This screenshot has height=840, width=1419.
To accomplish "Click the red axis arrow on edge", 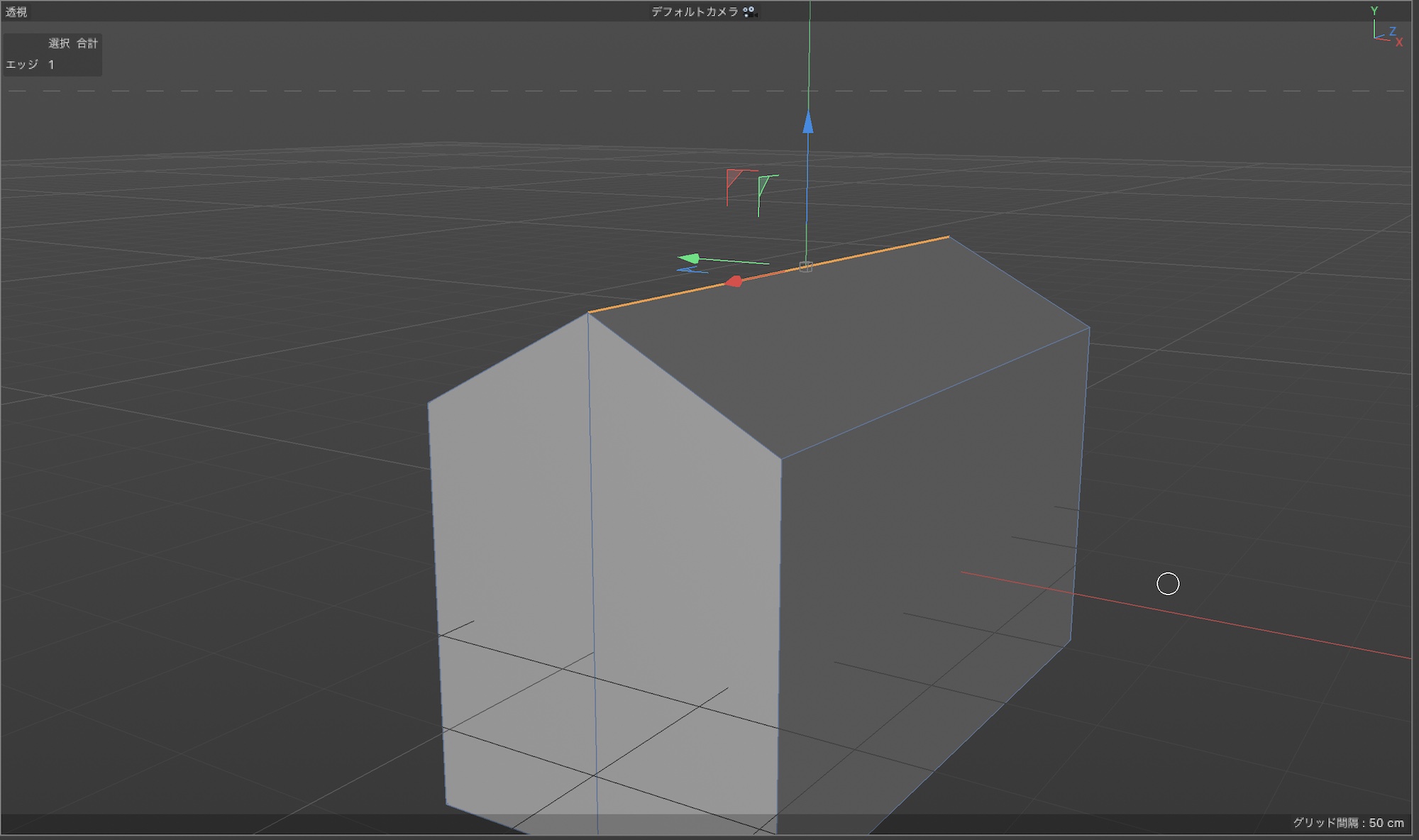I will (x=734, y=282).
